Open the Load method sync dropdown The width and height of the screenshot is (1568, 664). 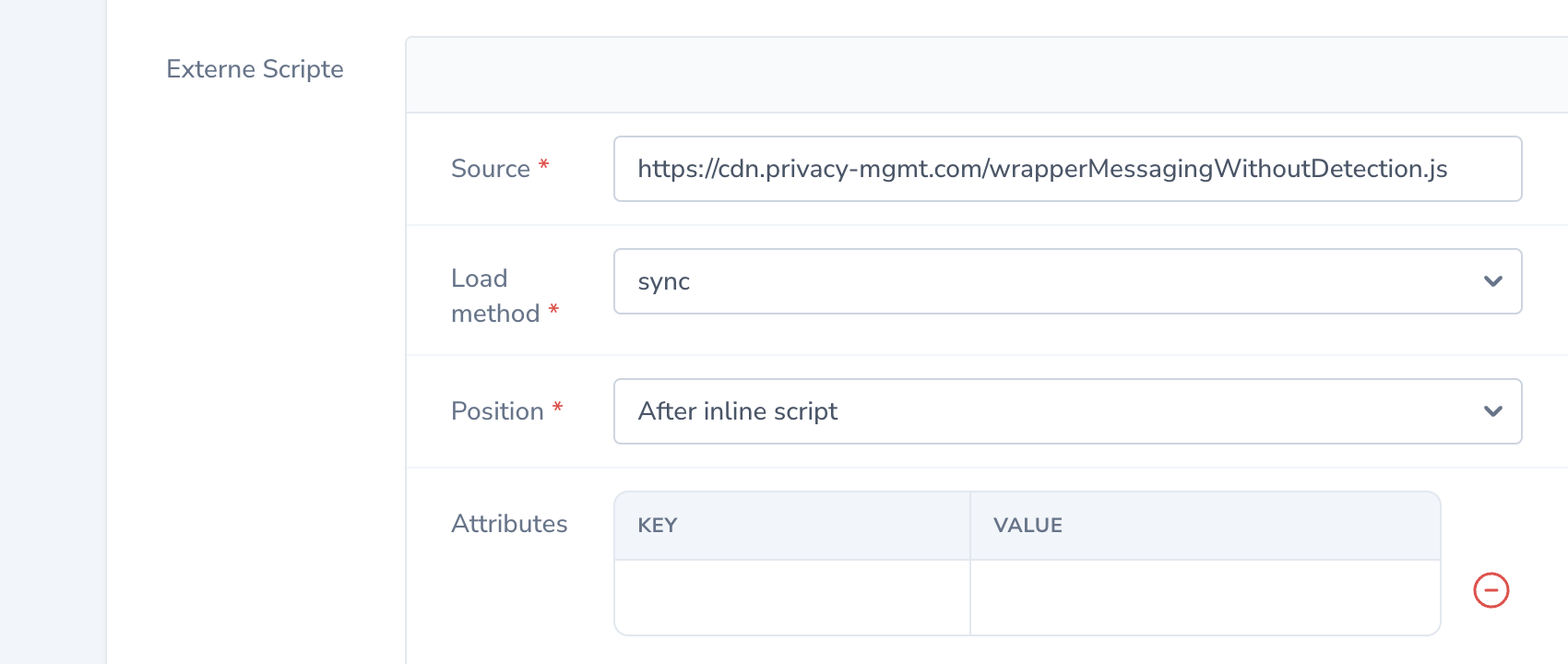(x=1067, y=281)
